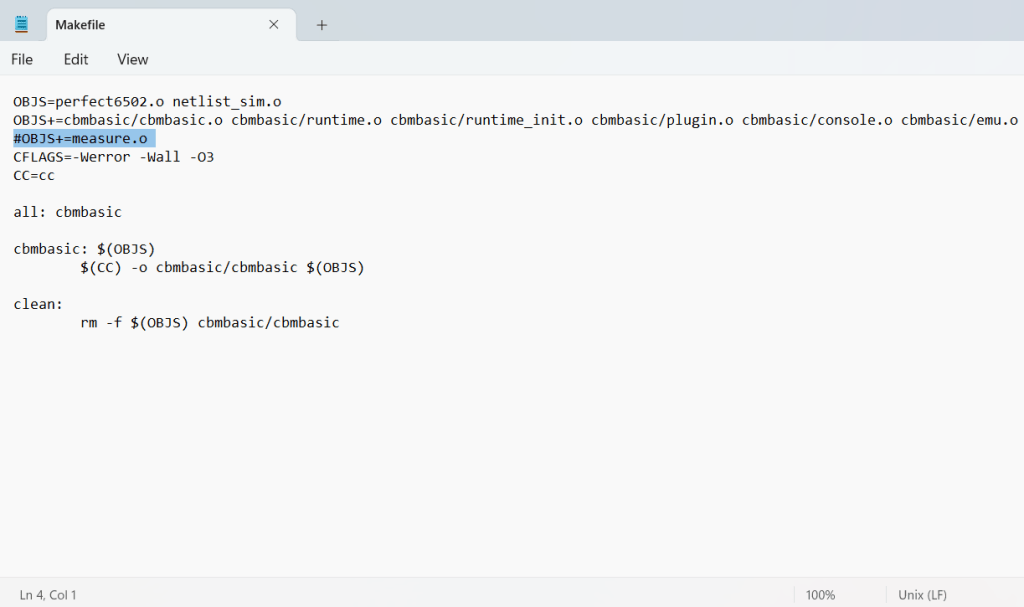Switch to the Makefile tab
The width and height of the screenshot is (1024, 607).
[x=150, y=25]
